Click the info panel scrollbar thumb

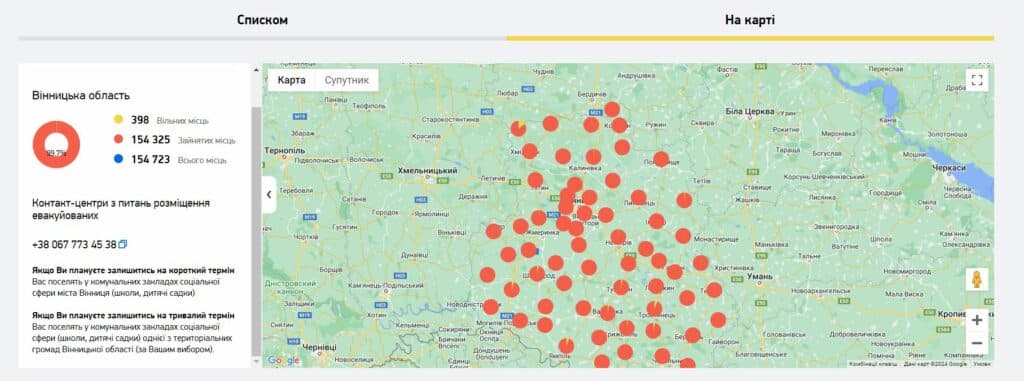(x=255, y=231)
